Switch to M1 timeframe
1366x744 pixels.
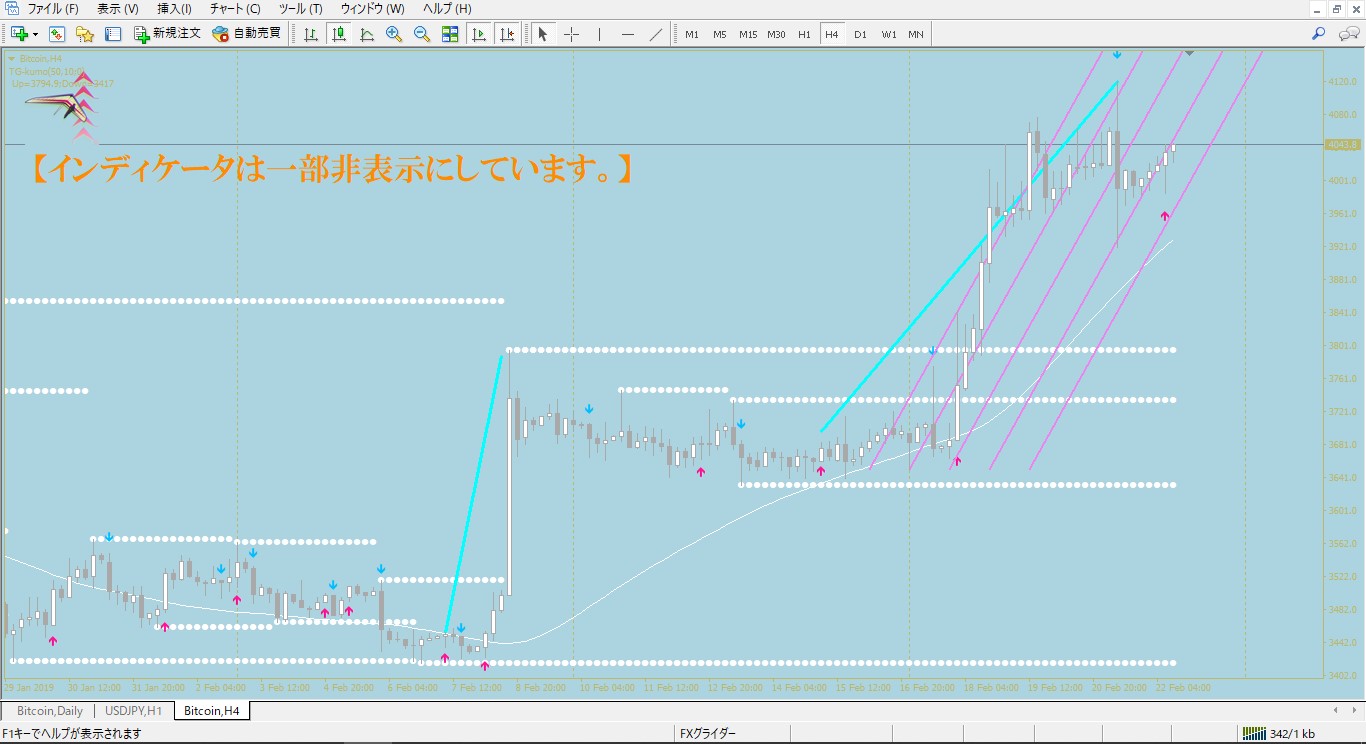click(x=692, y=34)
